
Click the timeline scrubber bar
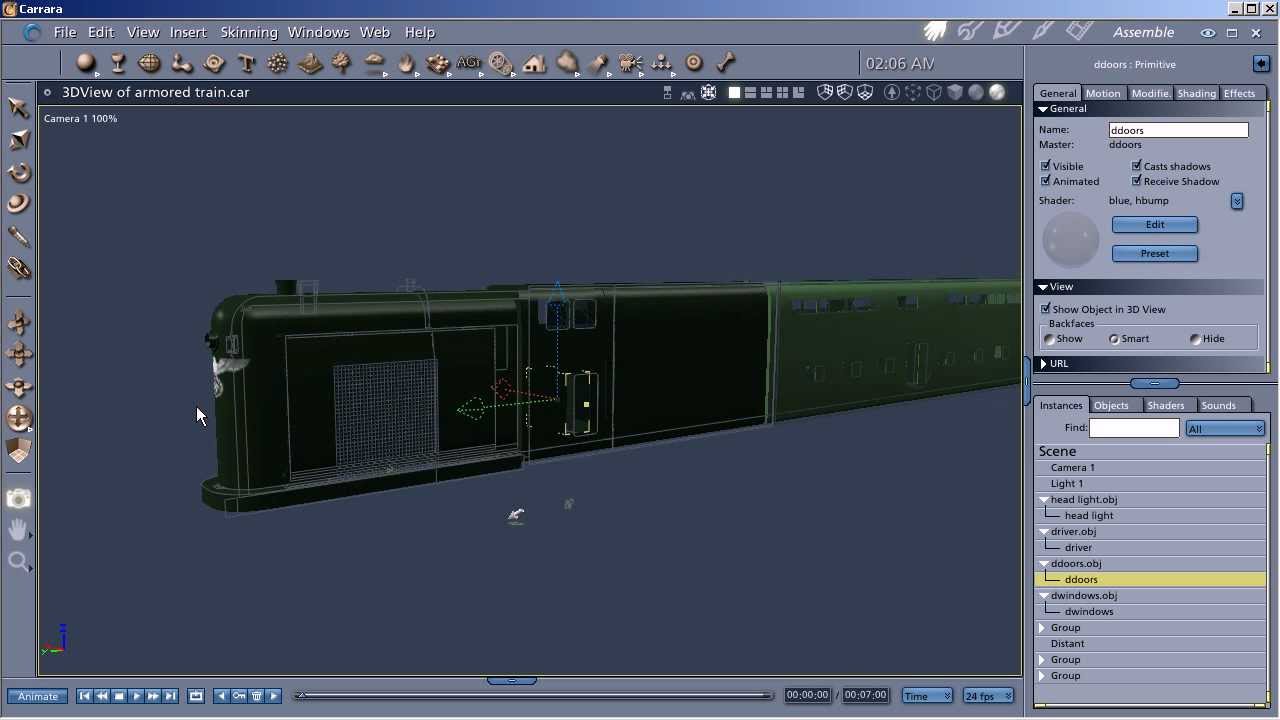[535, 696]
